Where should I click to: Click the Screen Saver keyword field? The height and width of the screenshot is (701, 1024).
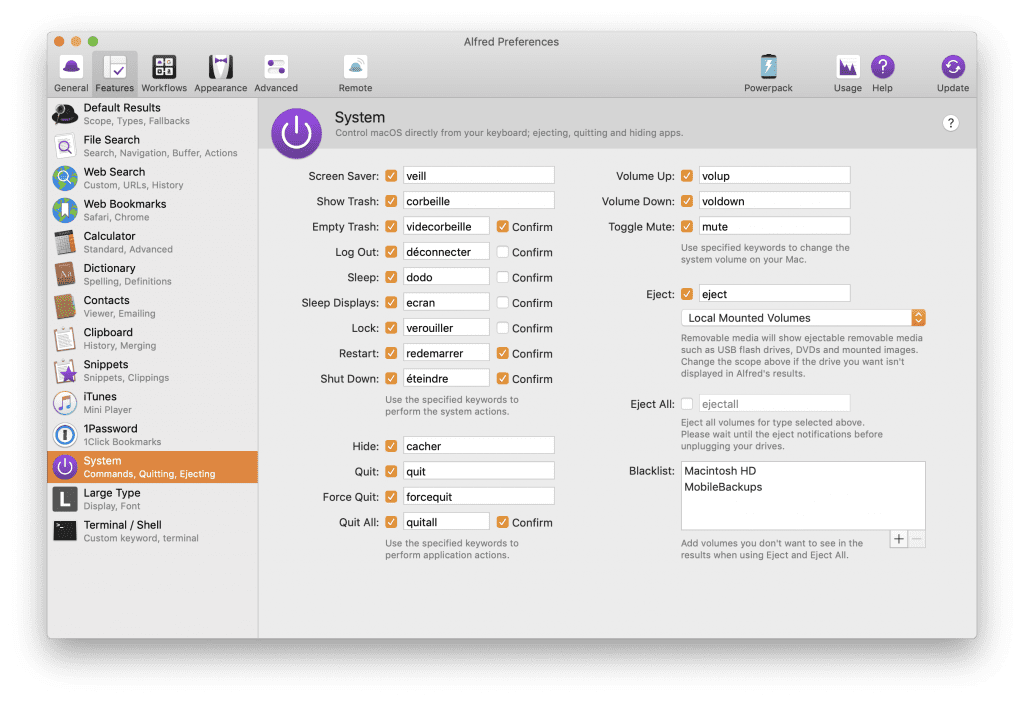click(479, 176)
